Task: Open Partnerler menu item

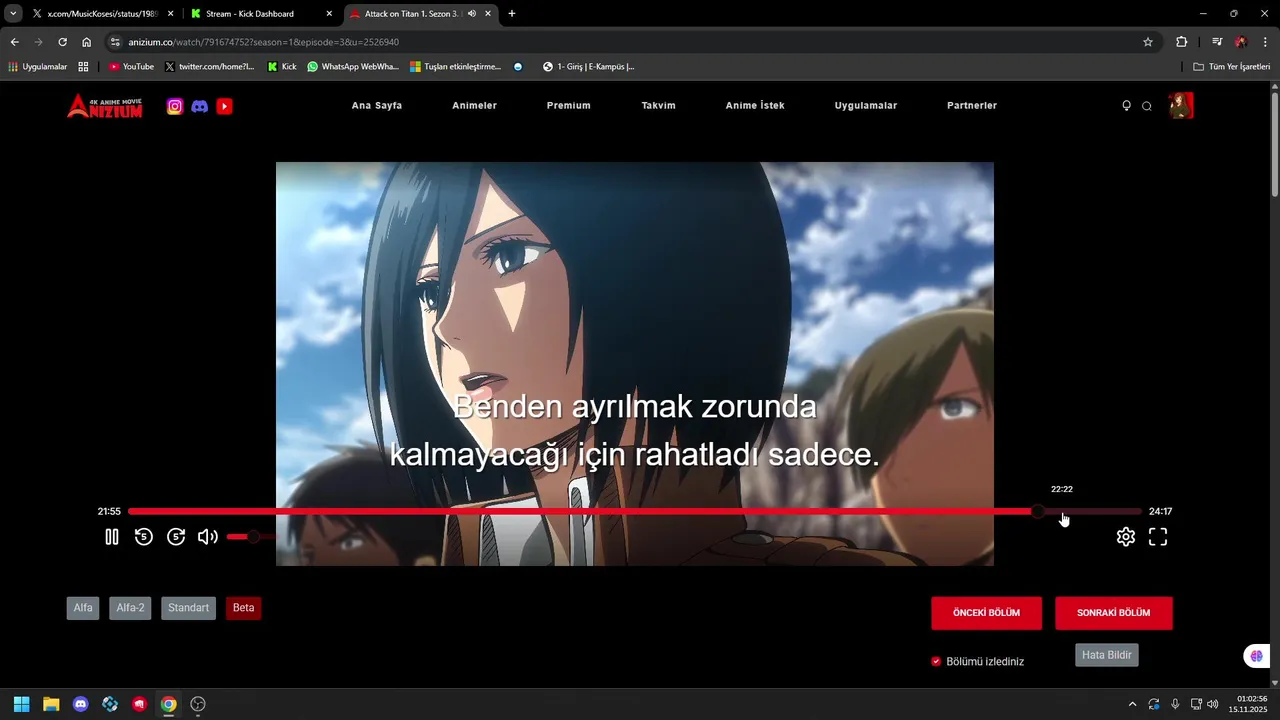Action: (x=972, y=106)
